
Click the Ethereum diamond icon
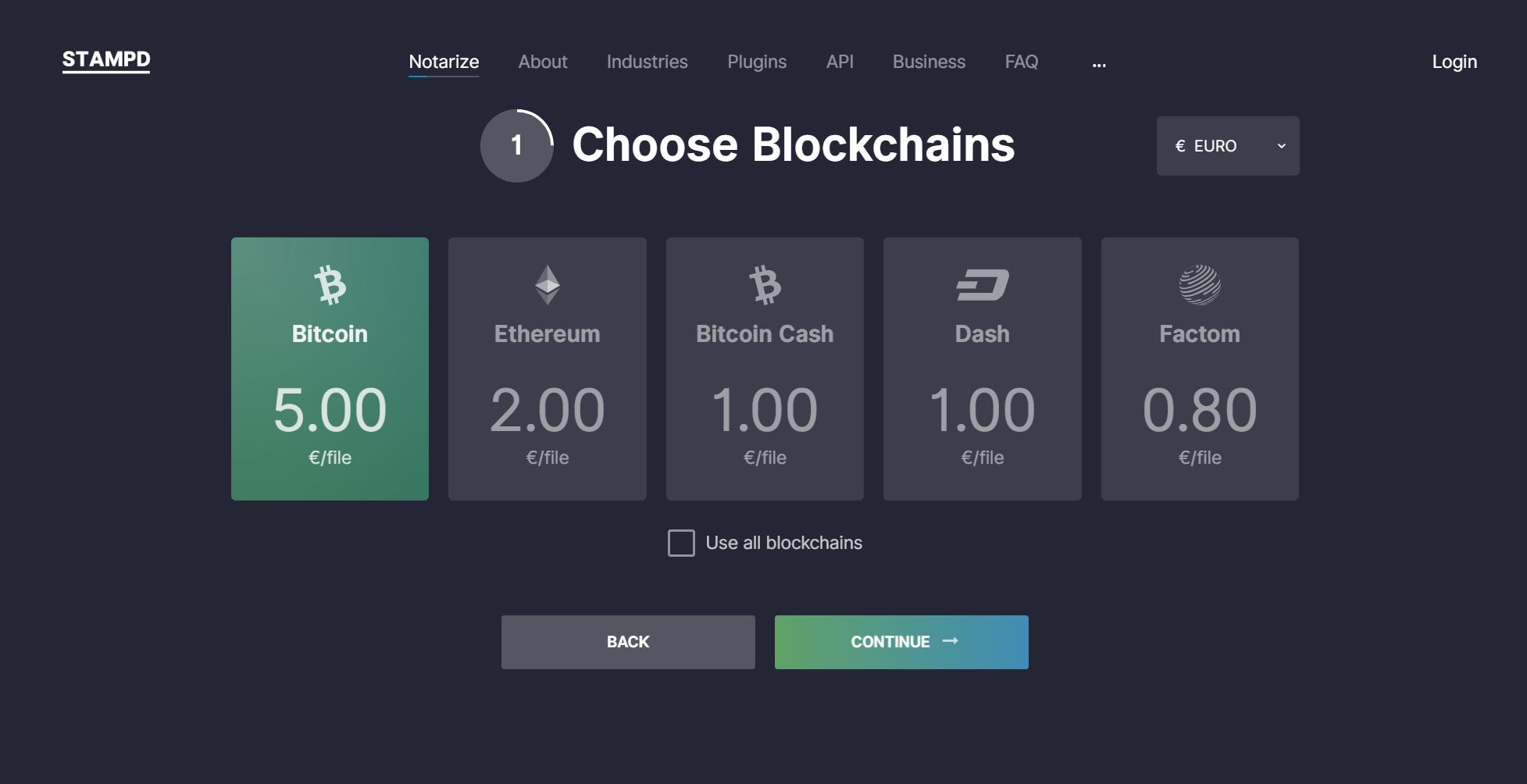[x=548, y=285]
